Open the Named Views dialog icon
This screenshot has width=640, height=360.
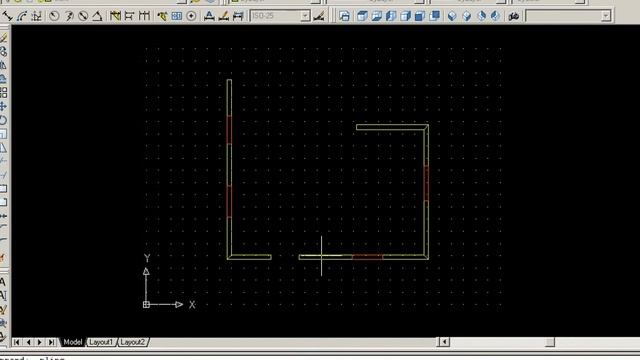pos(344,16)
